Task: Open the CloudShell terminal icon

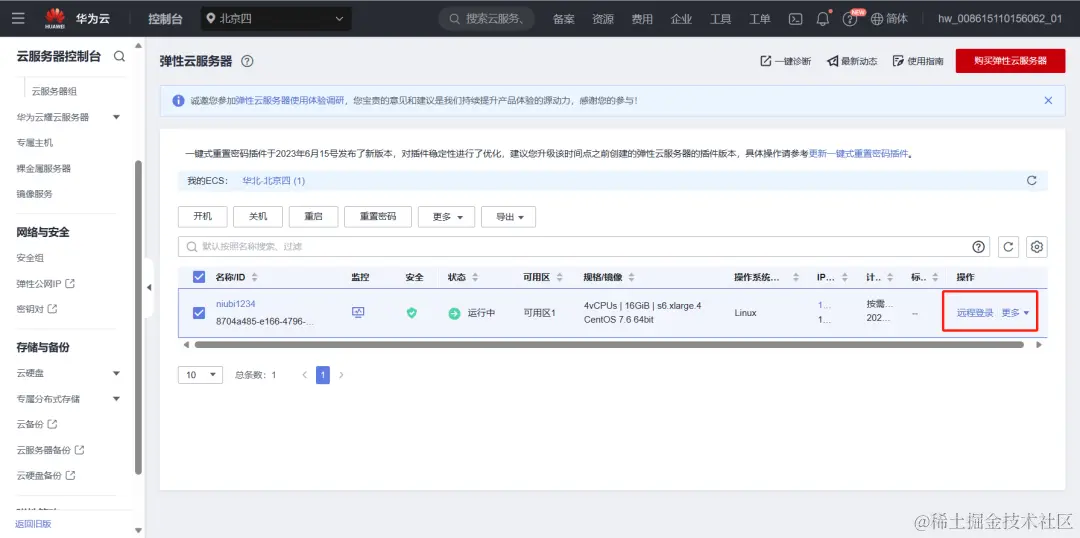Action: pyautogui.click(x=796, y=19)
